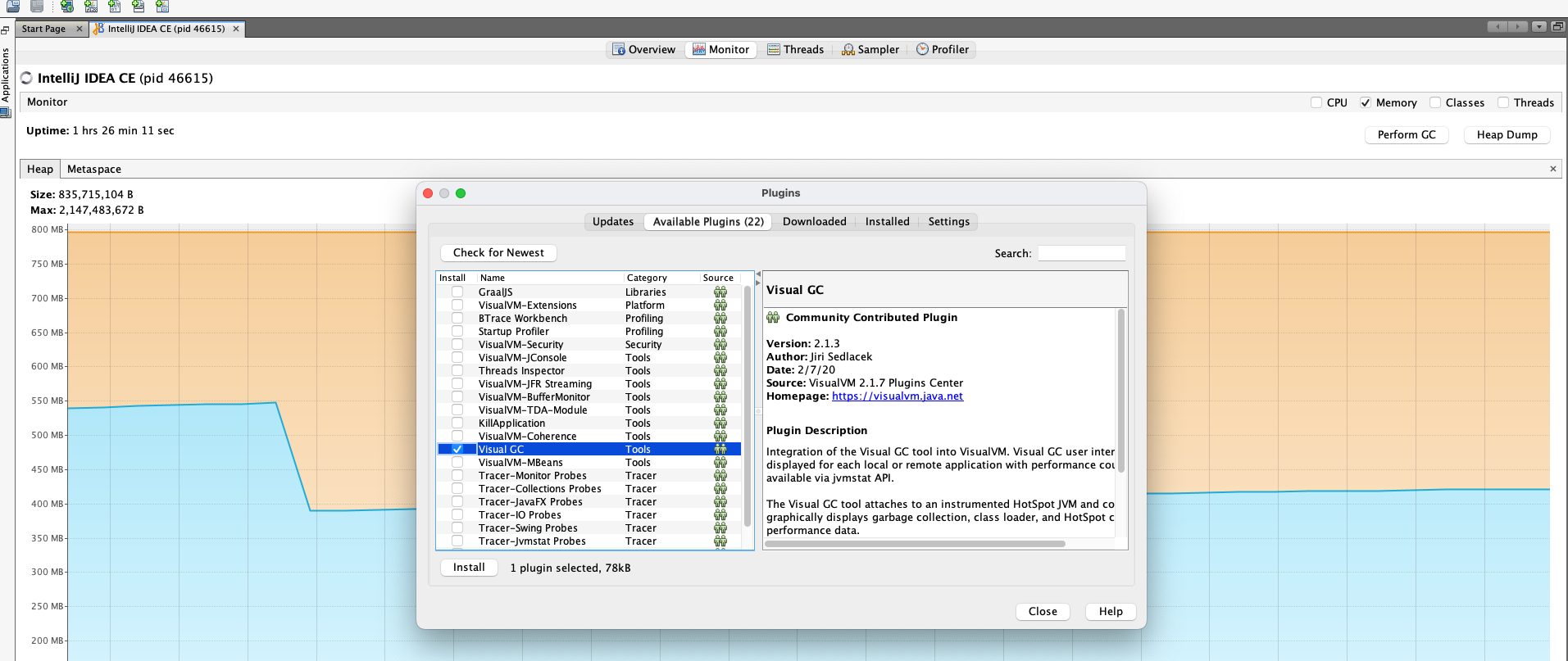
Task: Uncheck the Visual GC install checkbox
Action: point(457,450)
